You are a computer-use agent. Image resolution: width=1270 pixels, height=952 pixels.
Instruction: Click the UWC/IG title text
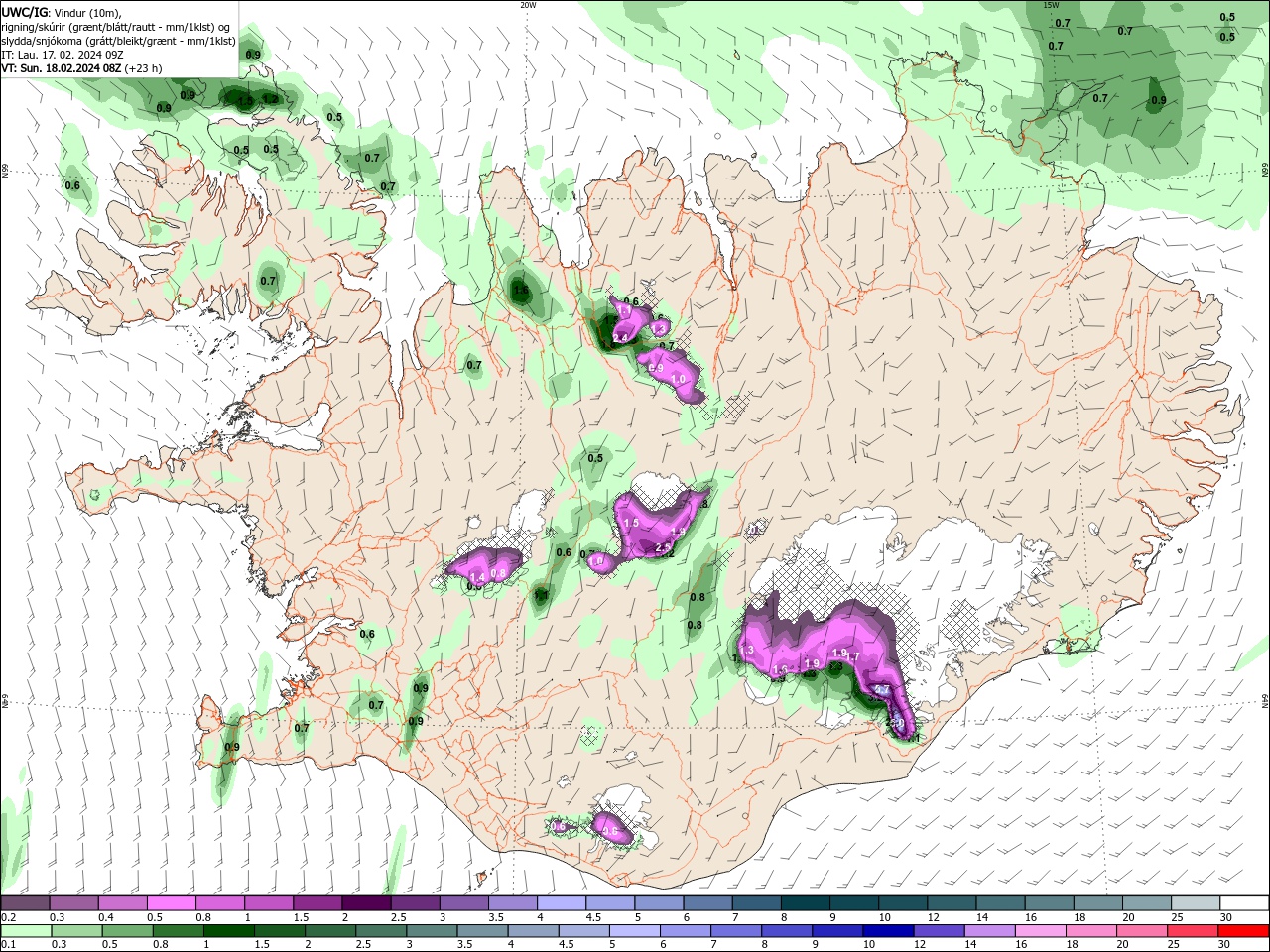25,12
